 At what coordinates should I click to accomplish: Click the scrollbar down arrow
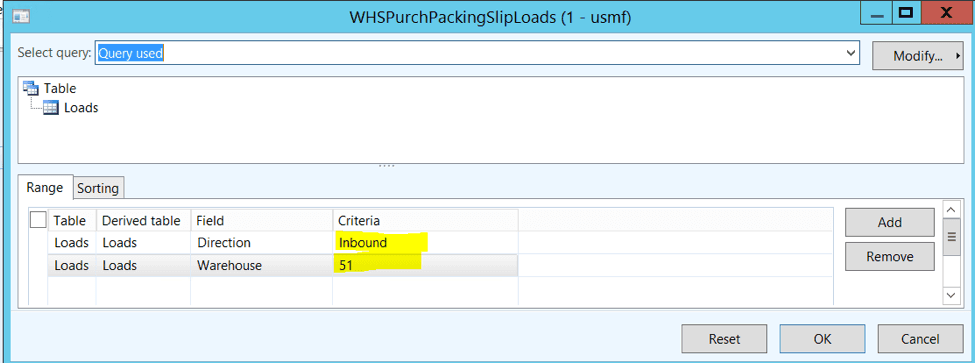[x=951, y=295]
